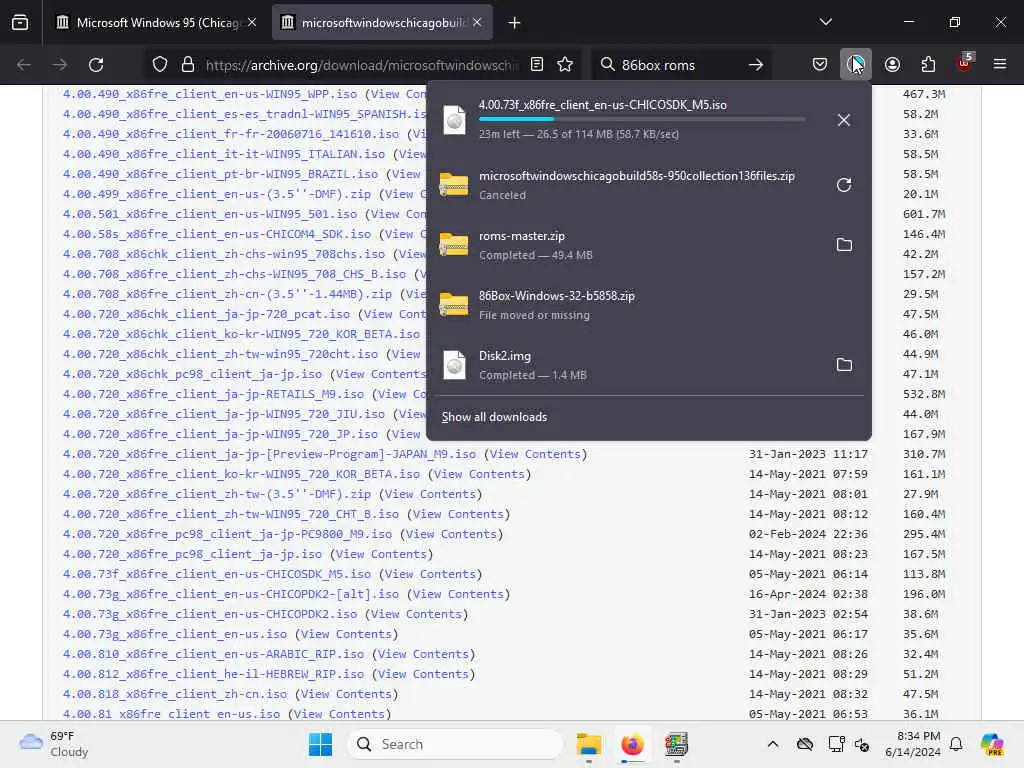
Task: Open the network status tray icon
Action: tap(835, 744)
